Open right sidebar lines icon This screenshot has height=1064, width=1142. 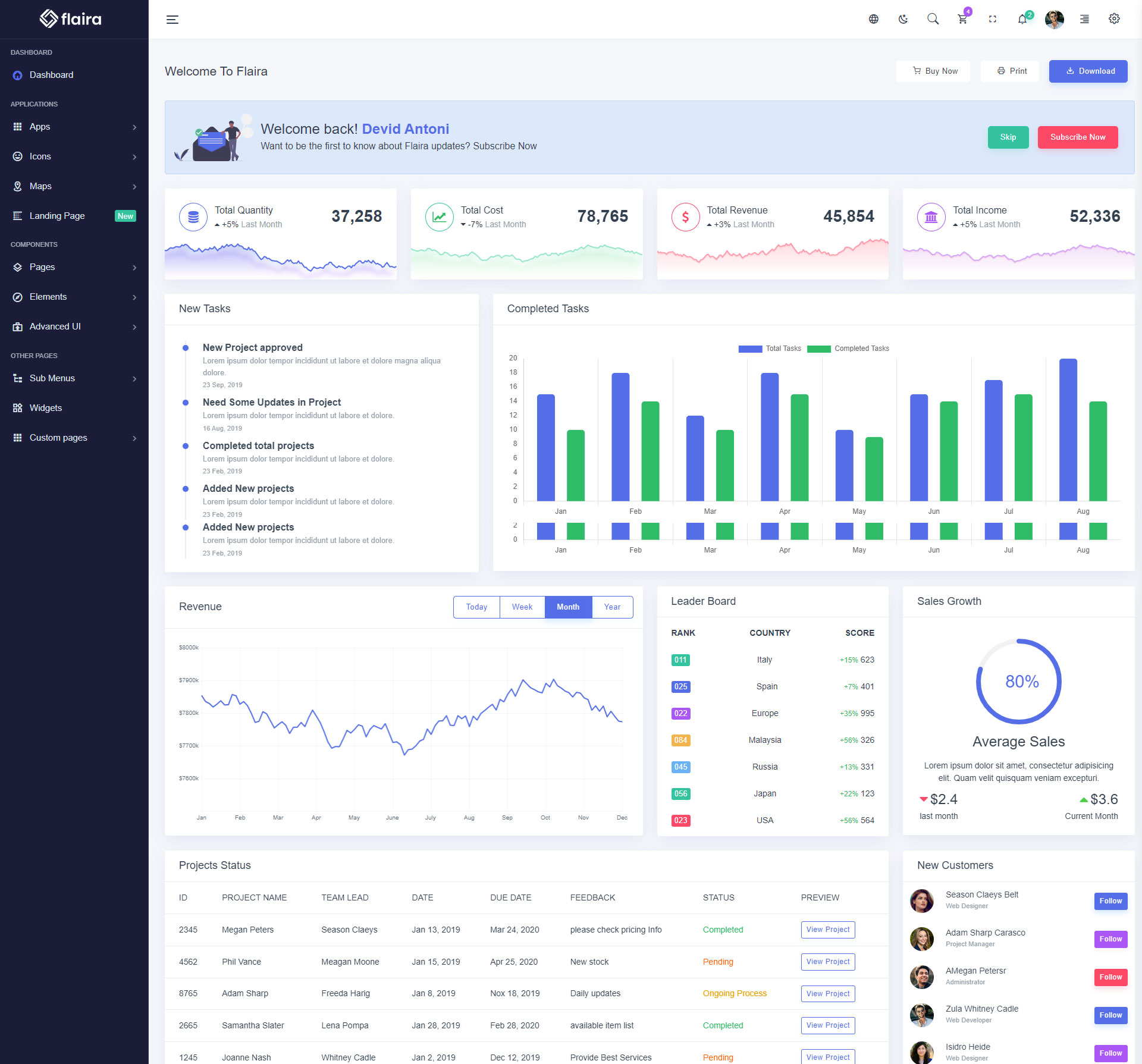coord(1084,19)
